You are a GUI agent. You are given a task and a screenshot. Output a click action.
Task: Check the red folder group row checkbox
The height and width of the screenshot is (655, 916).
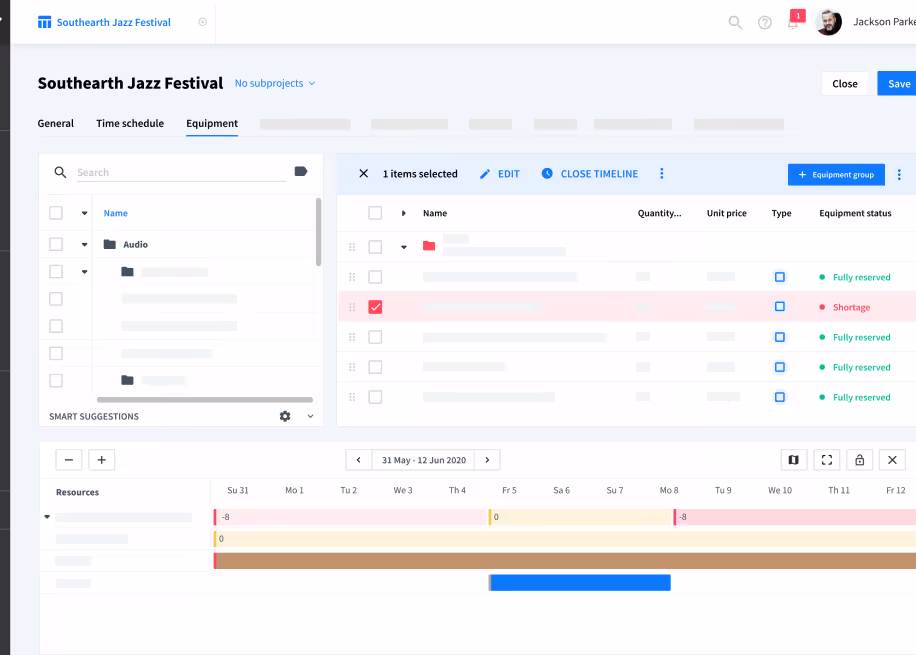click(x=375, y=247)
